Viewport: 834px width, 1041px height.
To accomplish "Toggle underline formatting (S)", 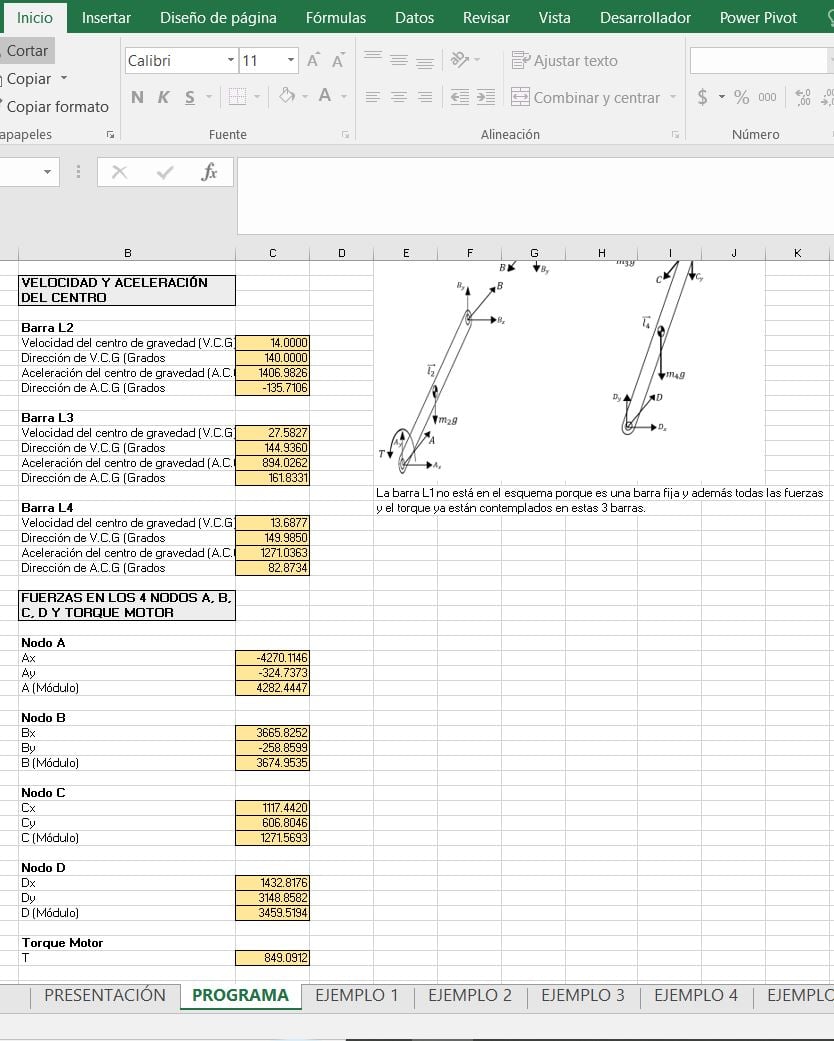I will [x=190, y=98].
